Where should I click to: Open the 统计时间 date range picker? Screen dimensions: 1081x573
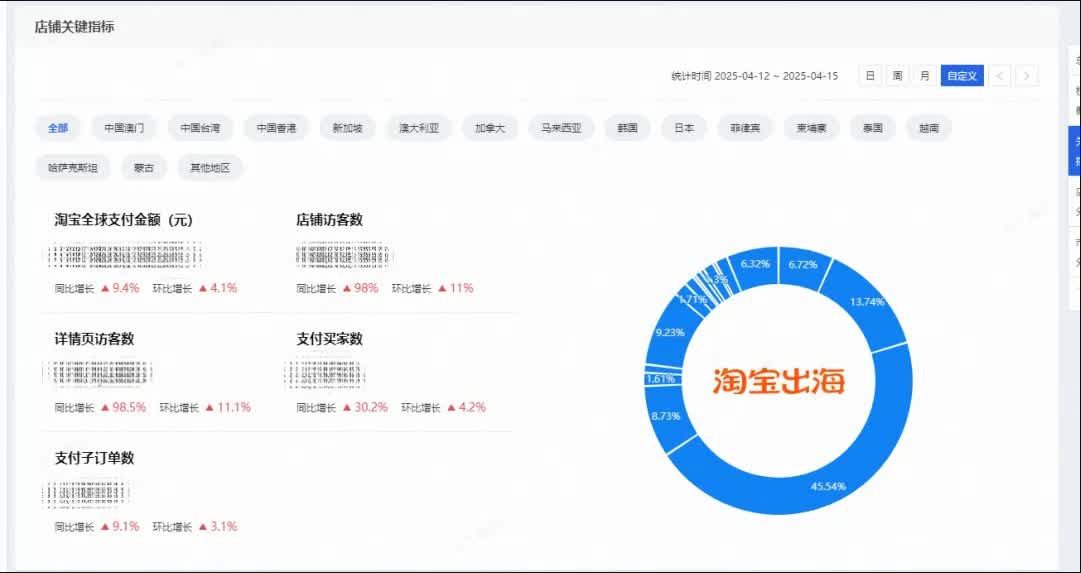(x=755, y=76)
